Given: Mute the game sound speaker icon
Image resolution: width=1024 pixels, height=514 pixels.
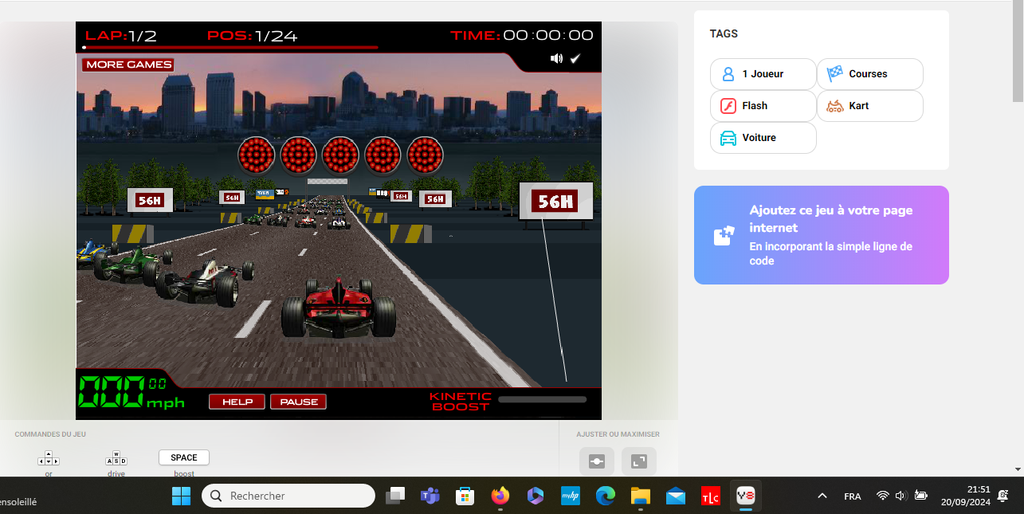Looking at the screenshot, I should [557, 59].
